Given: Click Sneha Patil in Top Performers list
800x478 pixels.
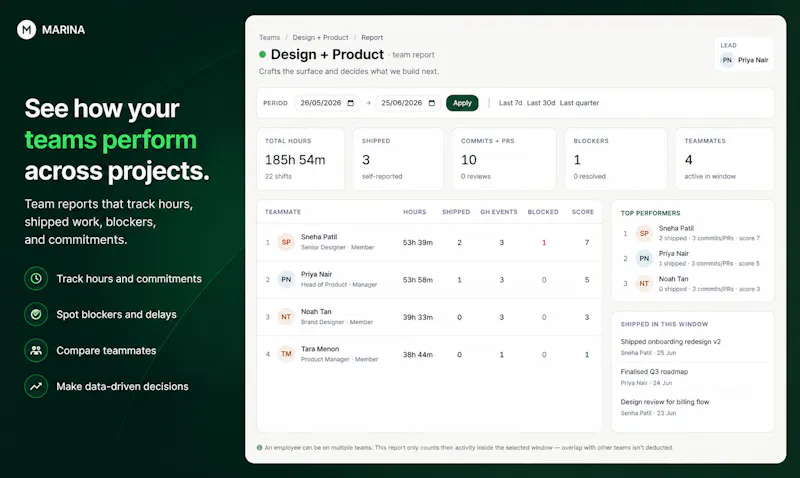Looking at the screenshot, I should [x=676, y=228].
